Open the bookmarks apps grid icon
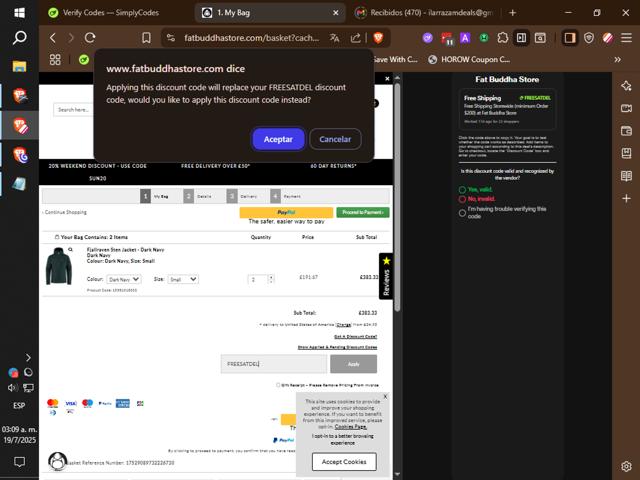640x480 pixels. click(x=55, y=60)
